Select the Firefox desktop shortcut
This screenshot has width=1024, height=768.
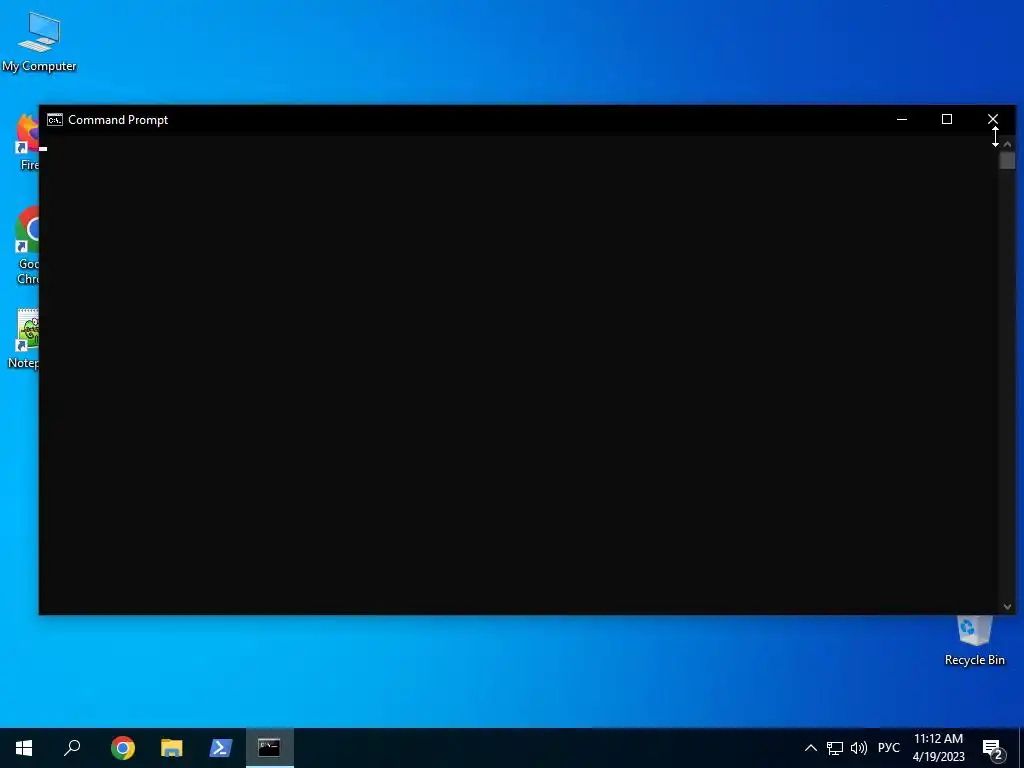[26, 142]
